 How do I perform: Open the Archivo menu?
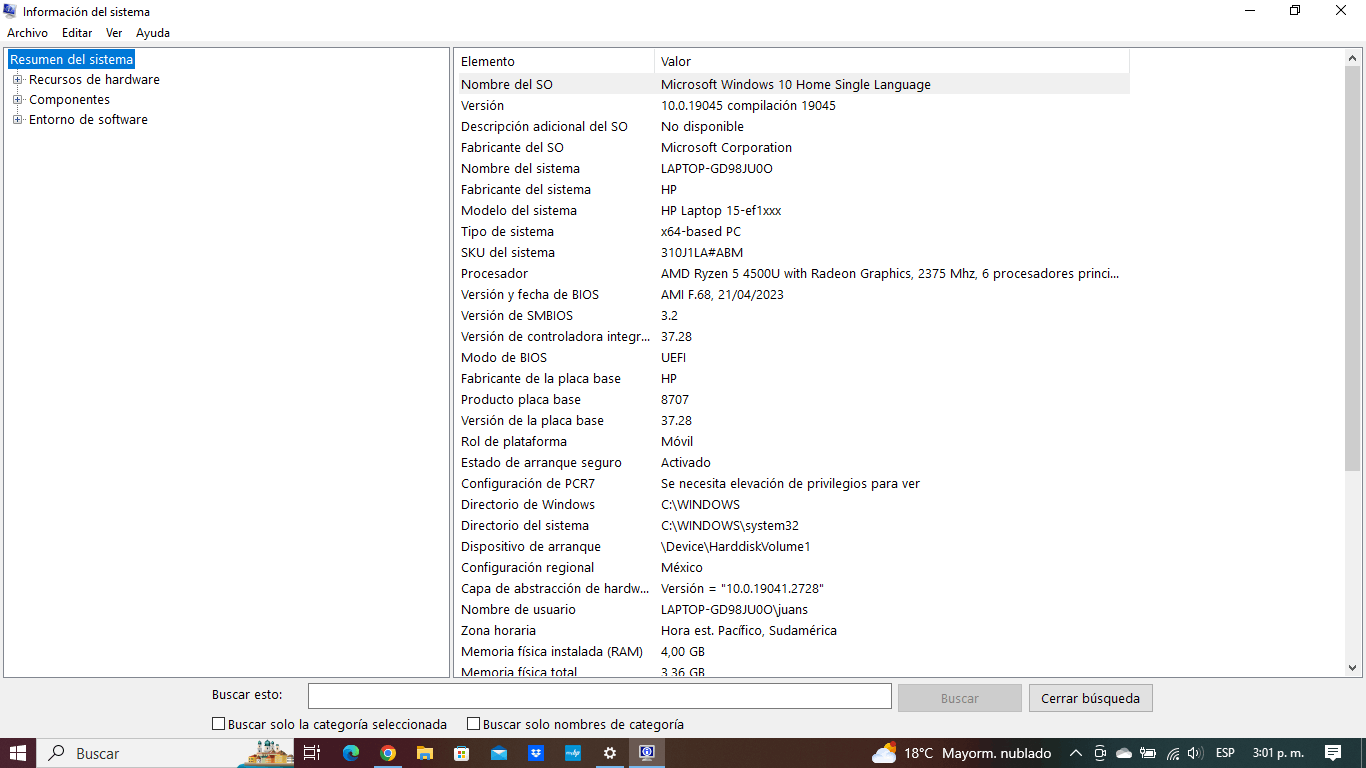pos(27,33)
